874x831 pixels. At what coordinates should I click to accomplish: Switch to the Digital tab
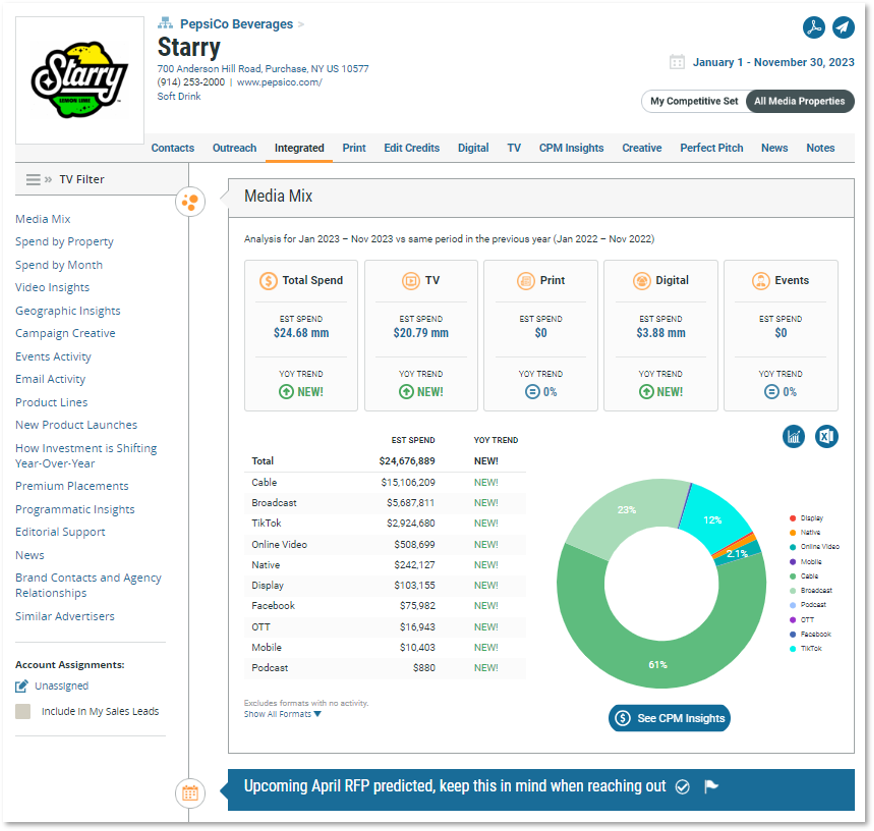[x=473, y=148]
